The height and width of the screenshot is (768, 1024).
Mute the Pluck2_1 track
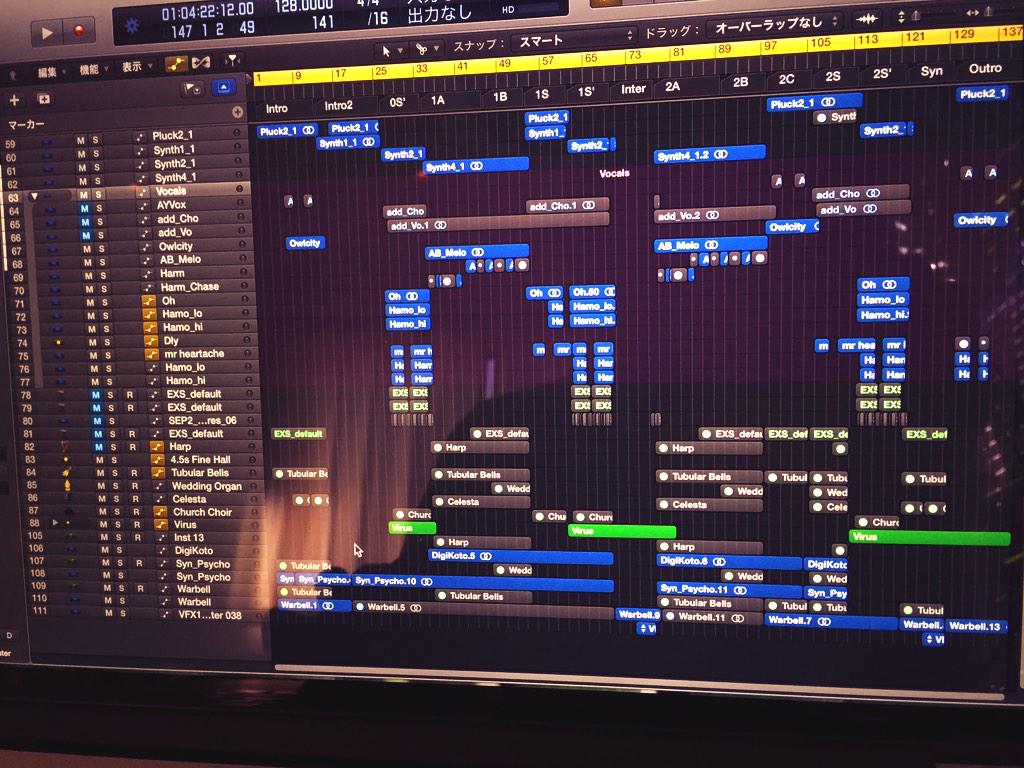(x=81, y=140)
